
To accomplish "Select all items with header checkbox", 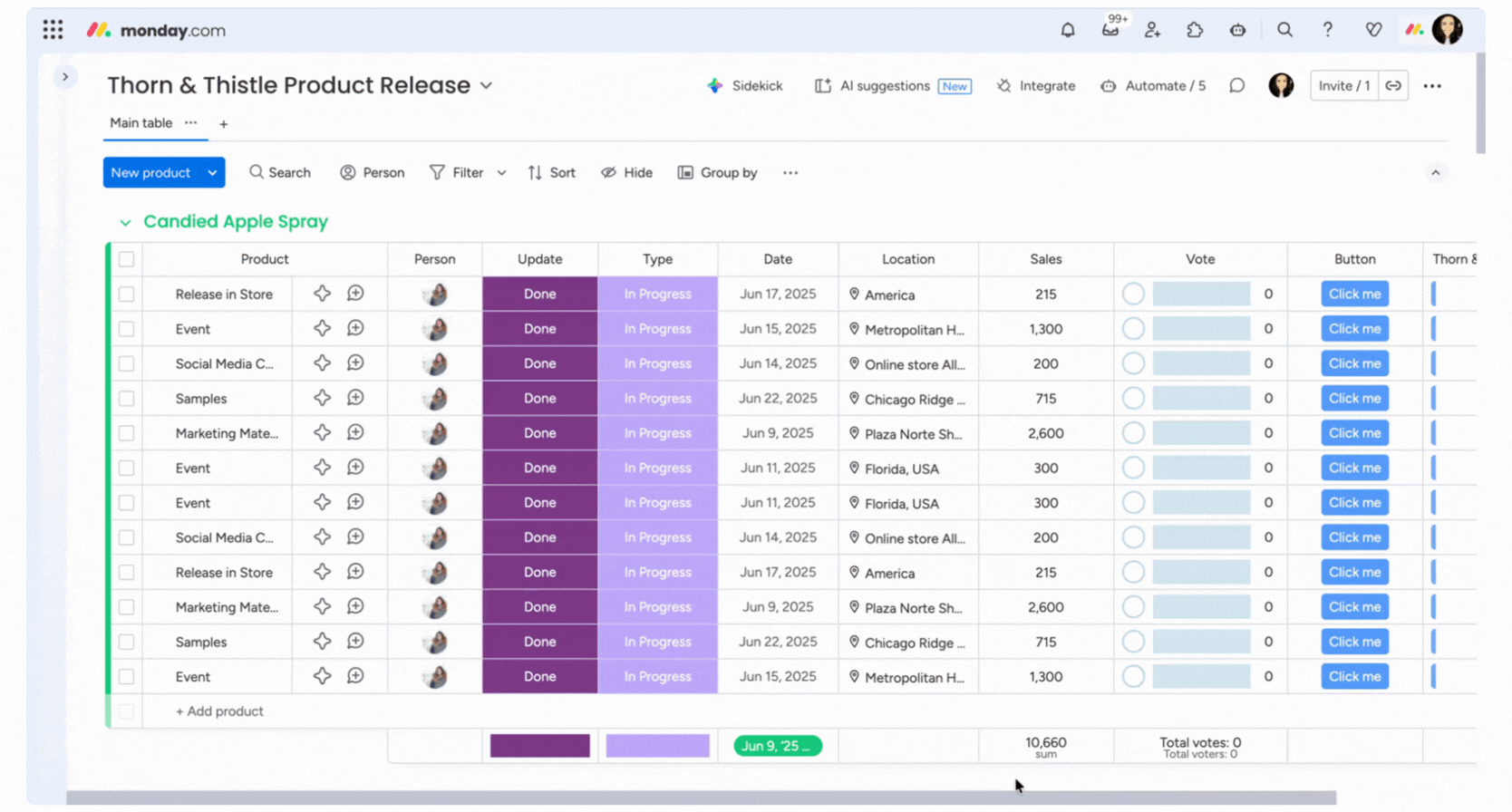I will pyautogui.click(x=126, y=259).
